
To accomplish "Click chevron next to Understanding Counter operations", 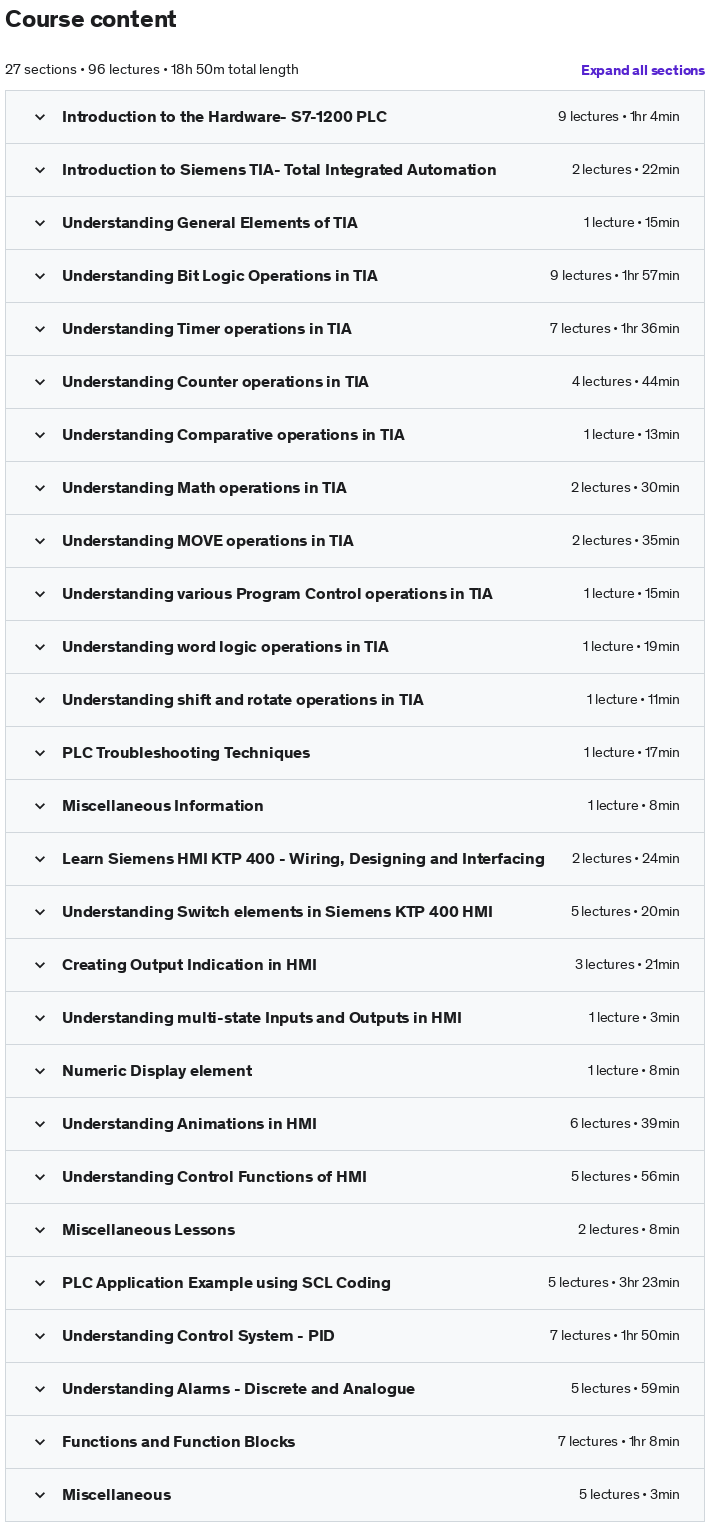I will tap(40, 382).
